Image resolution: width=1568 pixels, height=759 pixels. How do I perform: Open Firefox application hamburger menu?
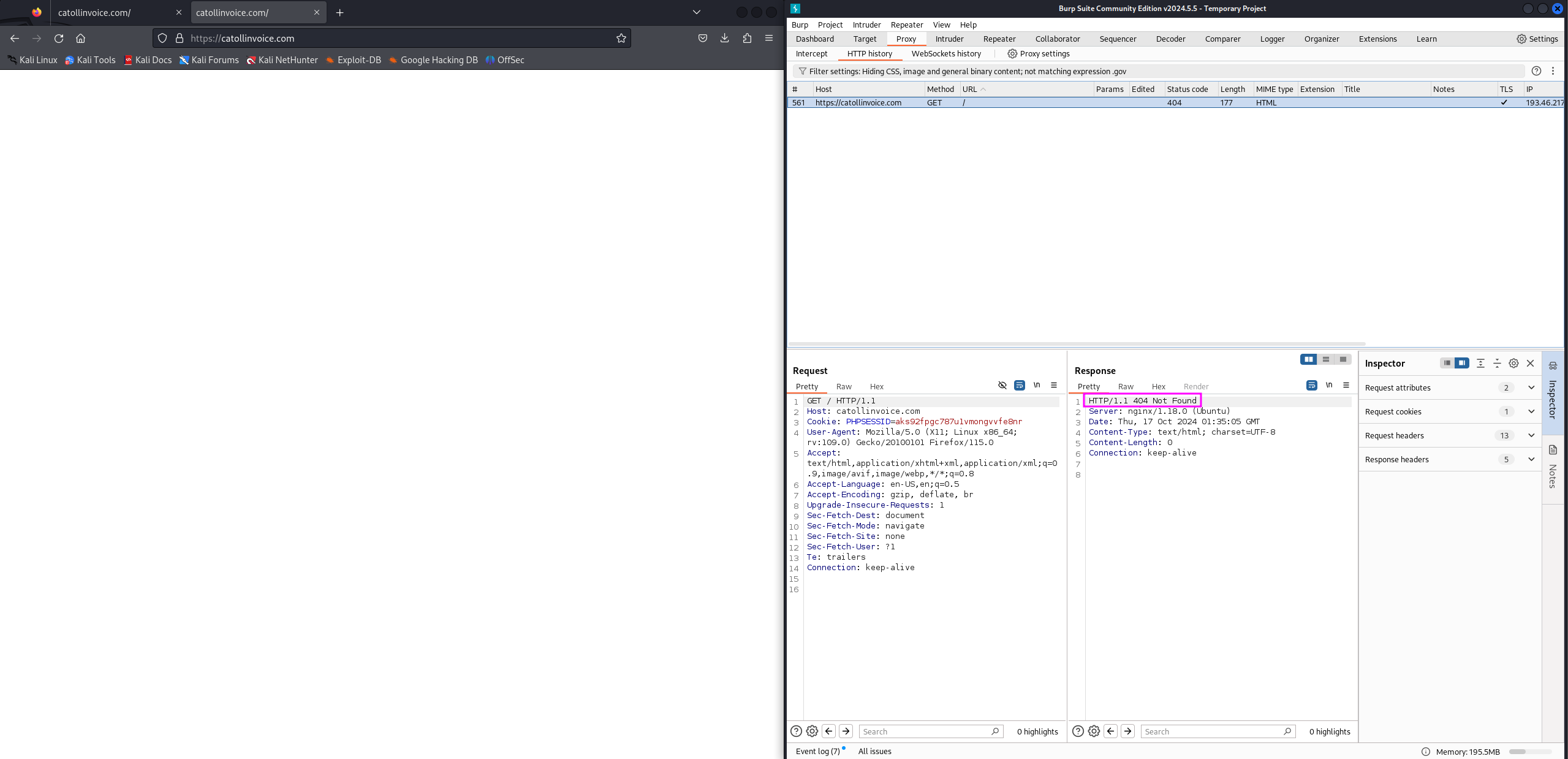[768, 38]
